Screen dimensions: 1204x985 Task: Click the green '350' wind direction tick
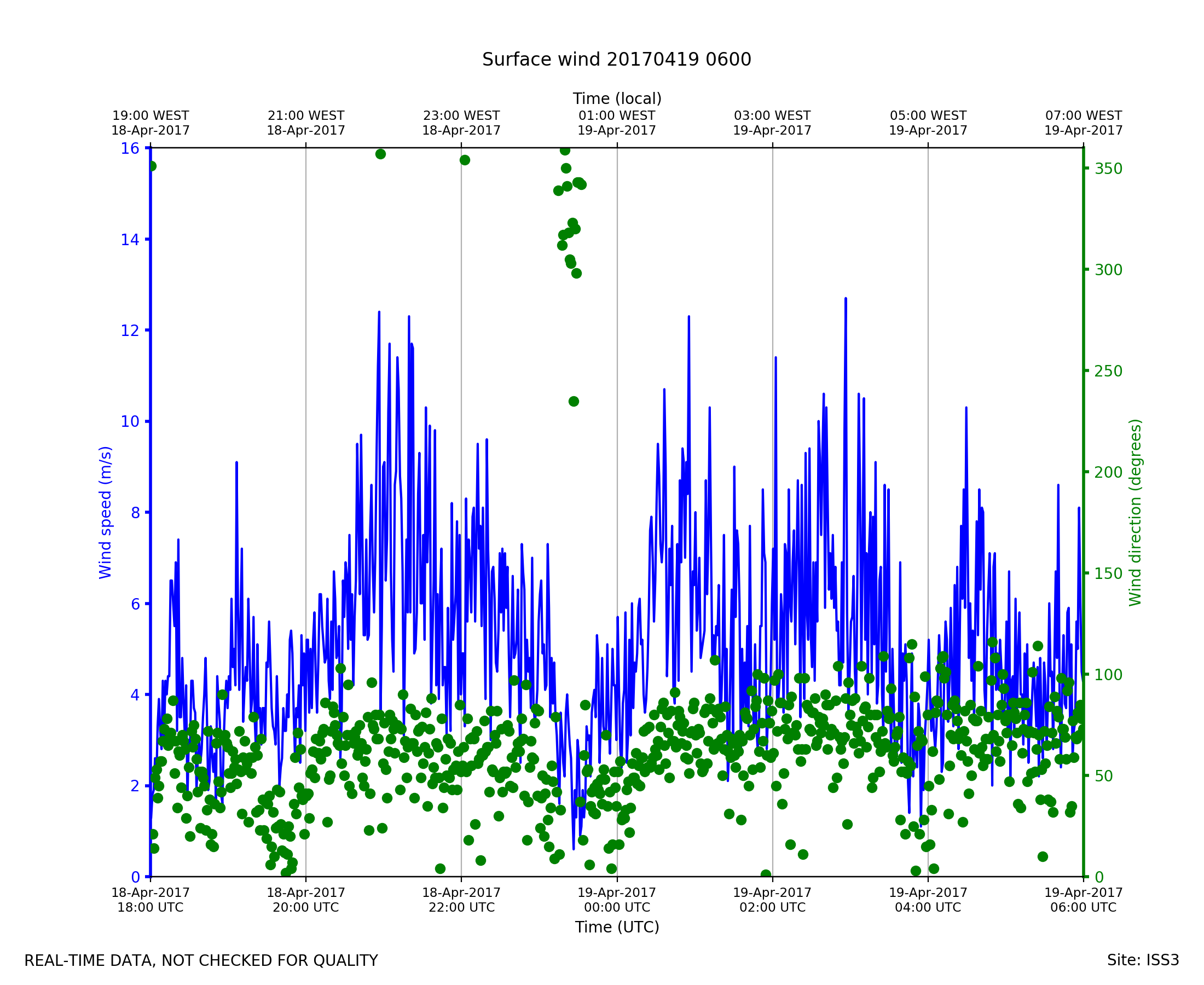[x=1108, y=169]
